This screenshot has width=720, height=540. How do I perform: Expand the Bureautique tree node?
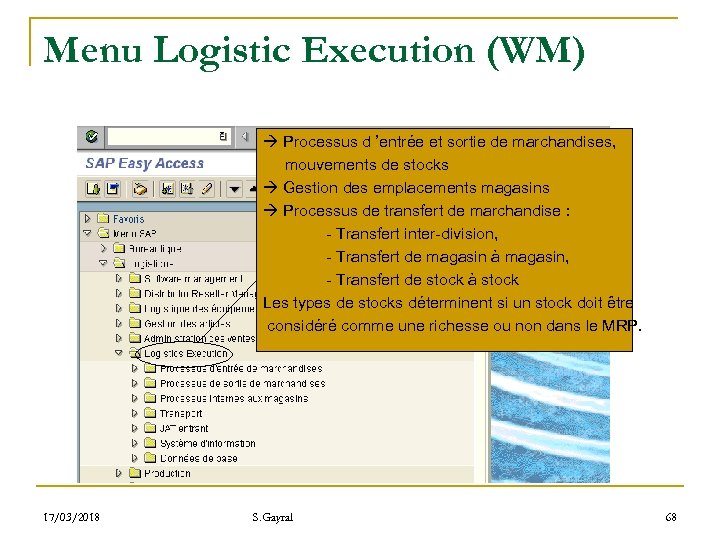[103, 248]
